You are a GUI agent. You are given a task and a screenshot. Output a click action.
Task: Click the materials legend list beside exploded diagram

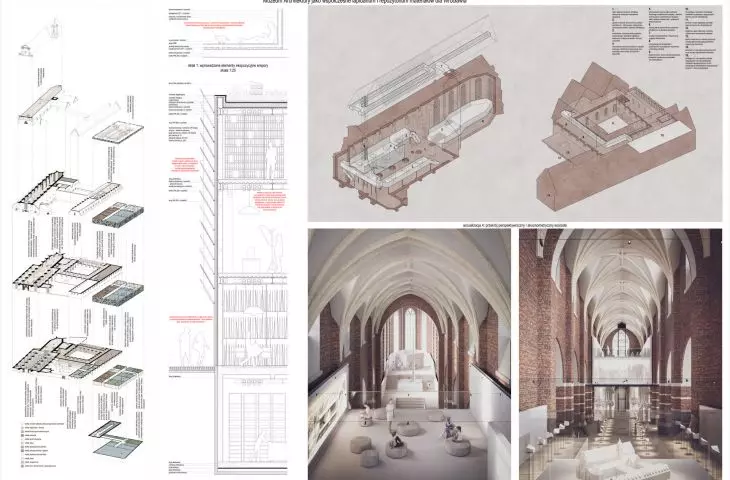(x=40, y=445)
